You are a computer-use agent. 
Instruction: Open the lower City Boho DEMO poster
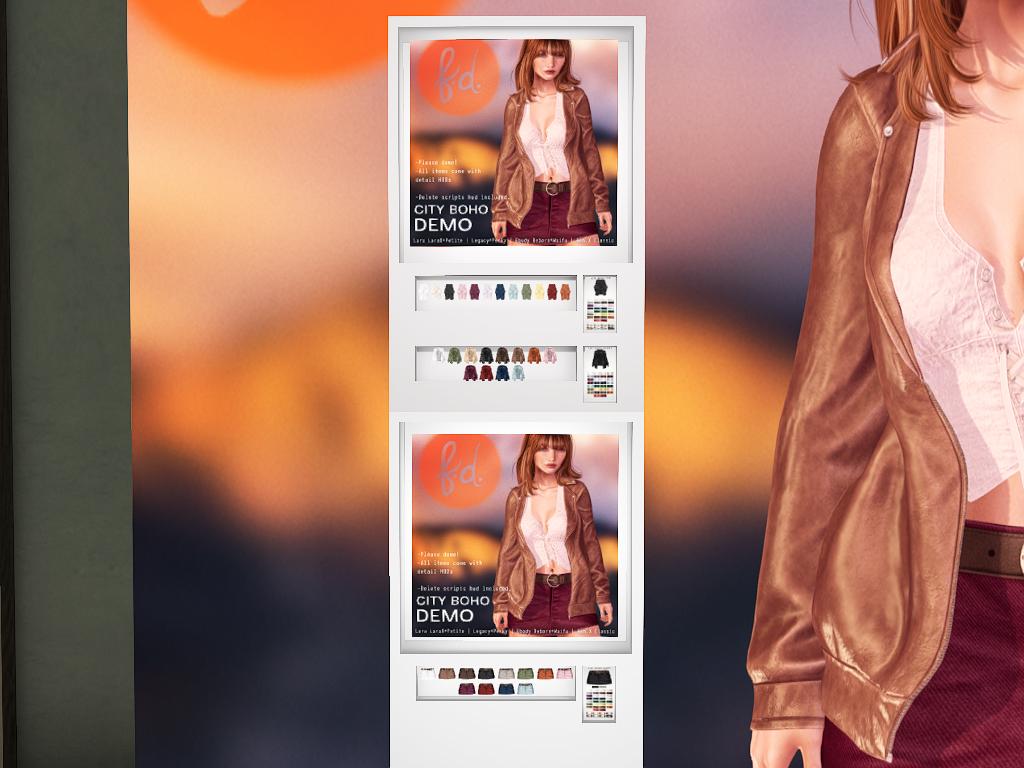515,536
